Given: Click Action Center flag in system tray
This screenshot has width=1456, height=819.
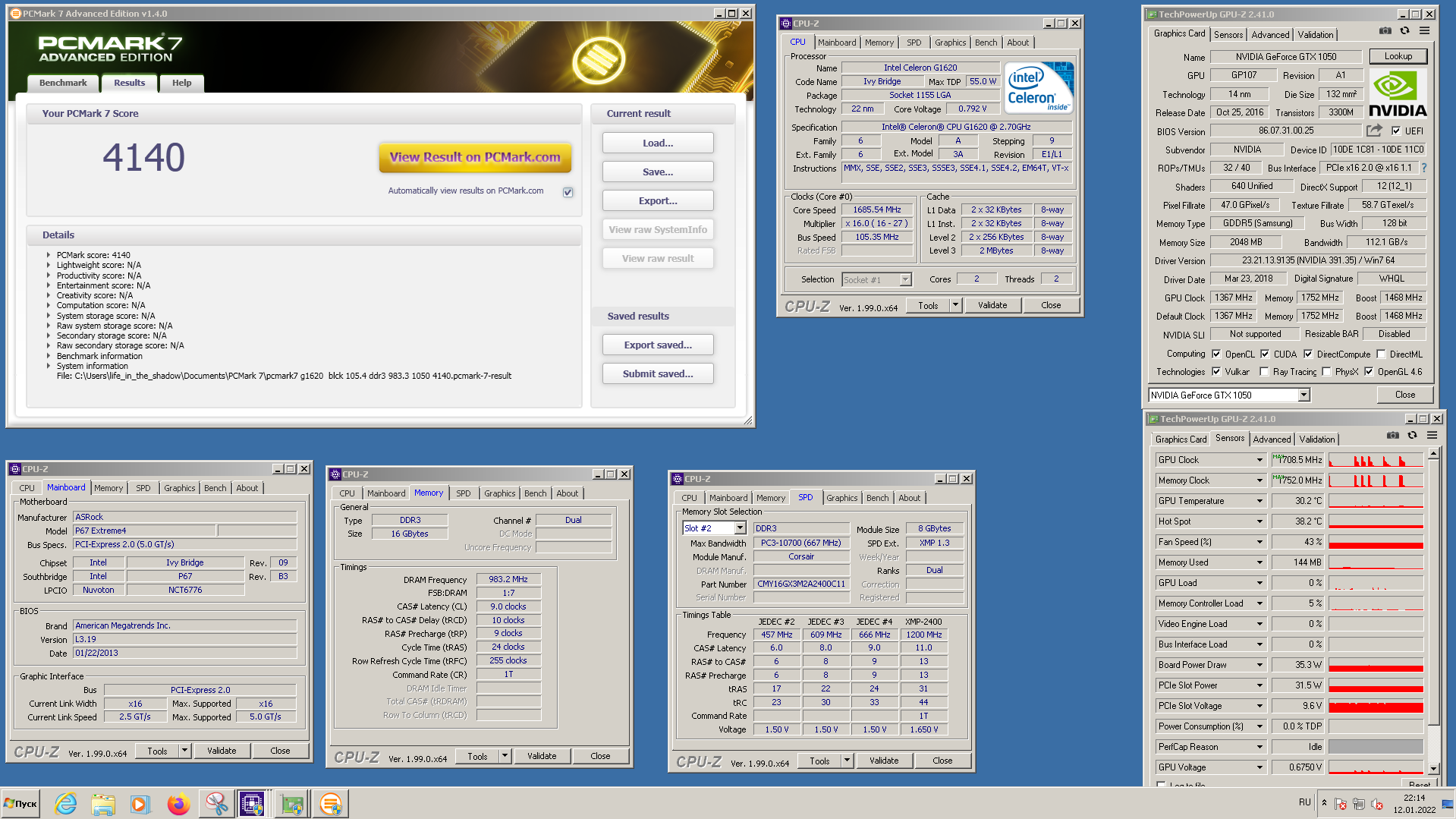Looking at the screenshot, I should tap(1341, 805).
